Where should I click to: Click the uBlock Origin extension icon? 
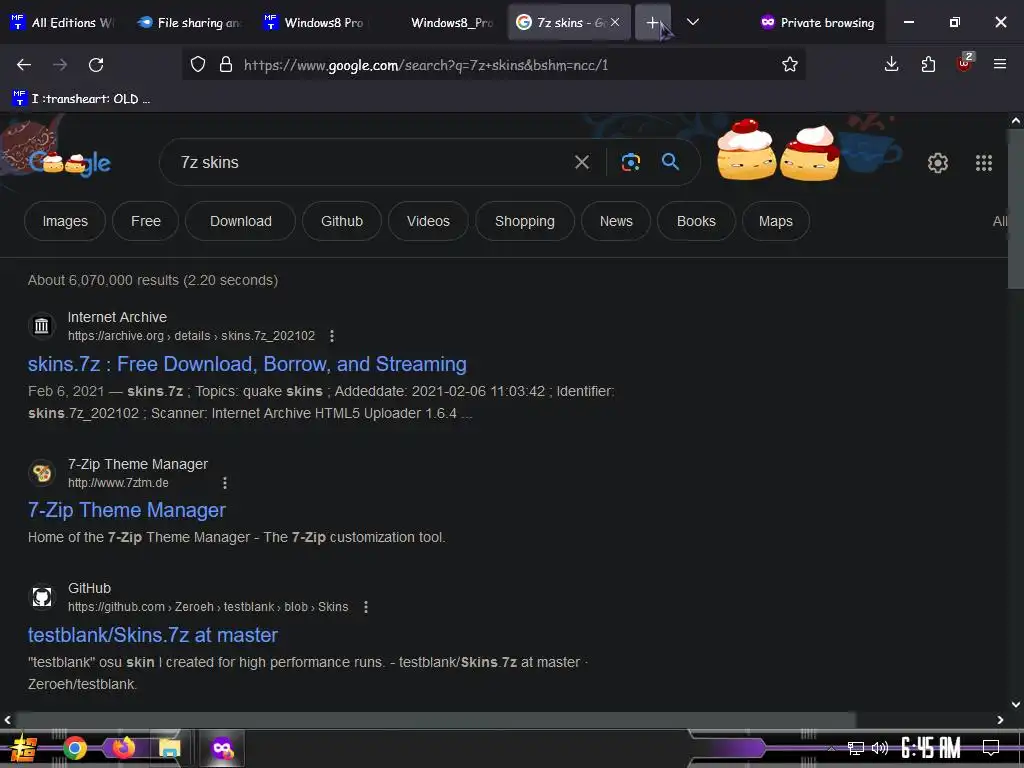coord(965,63)
